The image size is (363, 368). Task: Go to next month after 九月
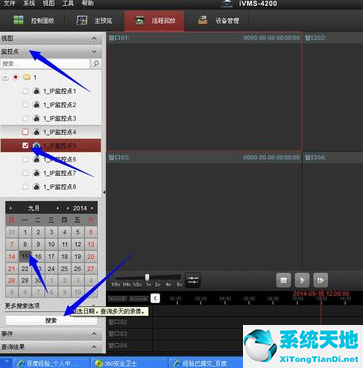pos(58,208)
